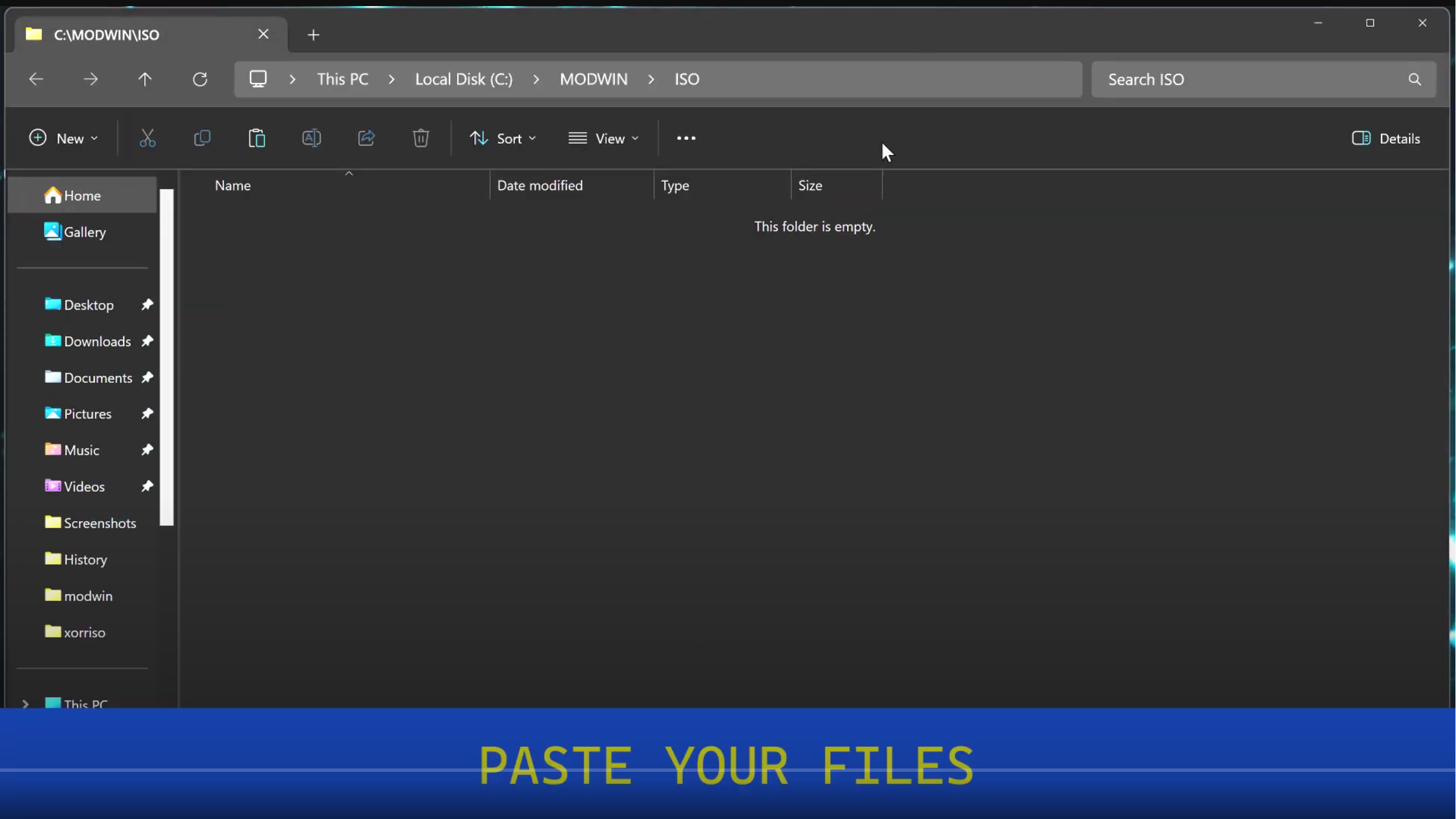Open the Sort dropdown menu

click(x=503, y=138)
